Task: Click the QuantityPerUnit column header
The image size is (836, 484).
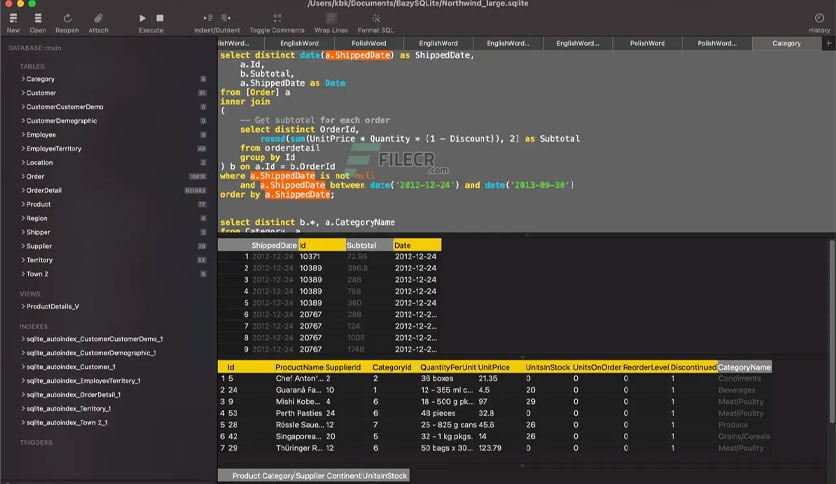Action: 448,367
